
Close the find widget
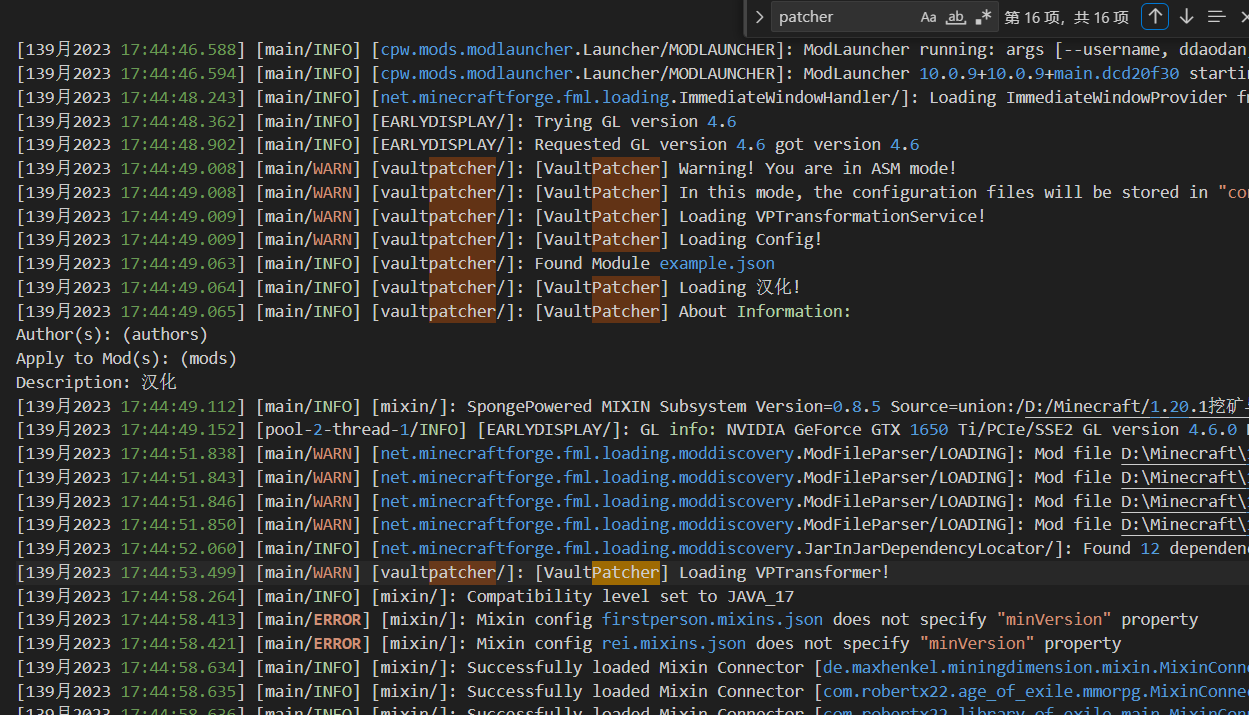(1245, 16)
